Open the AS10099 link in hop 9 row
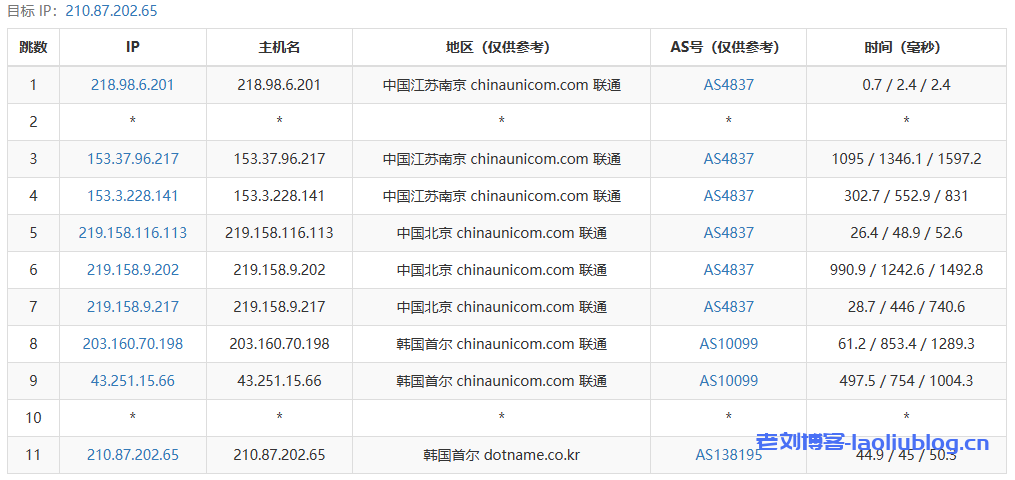This screenshot has width=1015, height=480. tap(728, 381)
